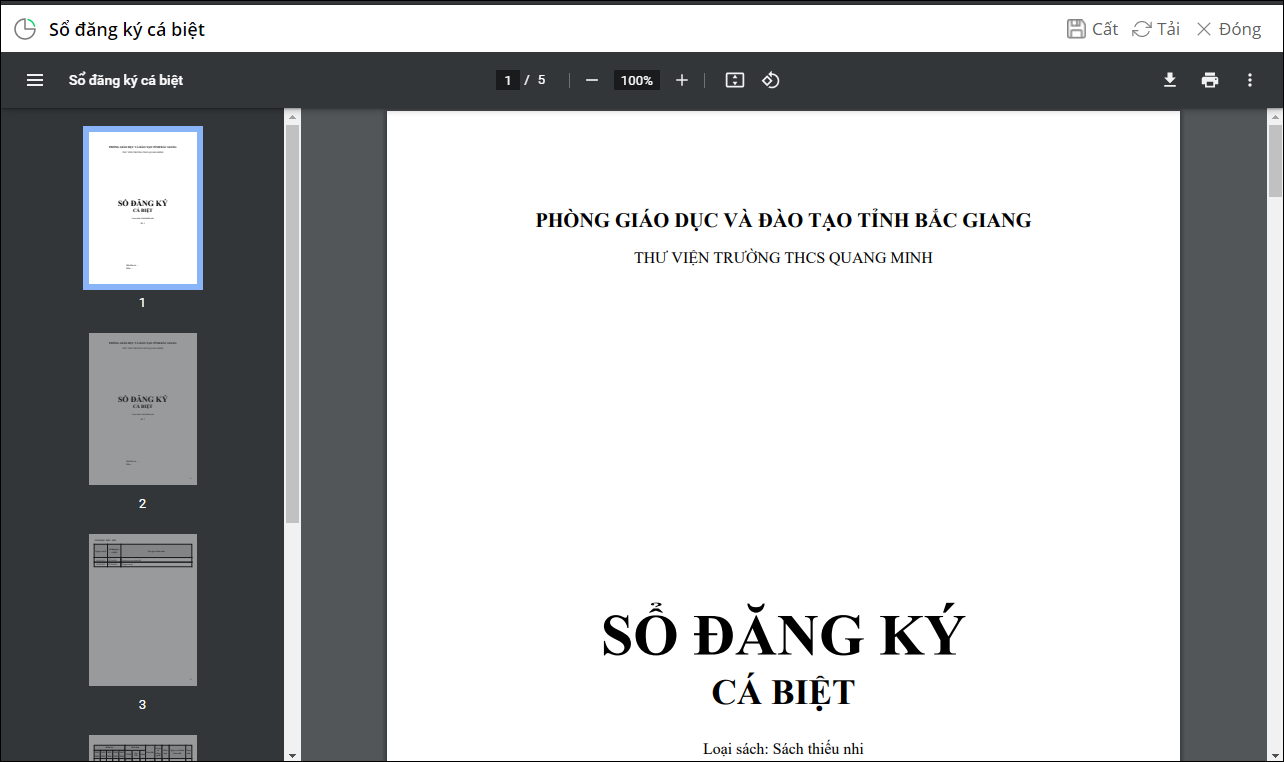Rotate the document counterclockwise
Image resolution: width=1284 pixels, height=762 pixels.
coord(770,80)
